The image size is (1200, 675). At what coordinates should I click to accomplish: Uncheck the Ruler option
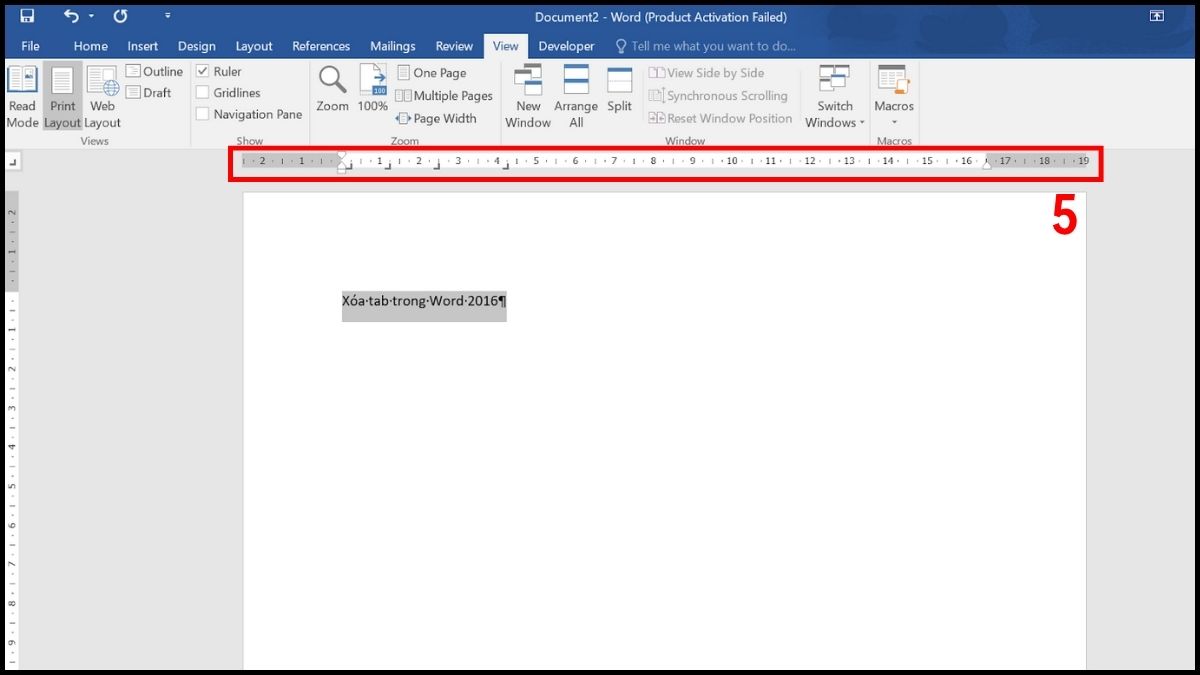(205, 71)
